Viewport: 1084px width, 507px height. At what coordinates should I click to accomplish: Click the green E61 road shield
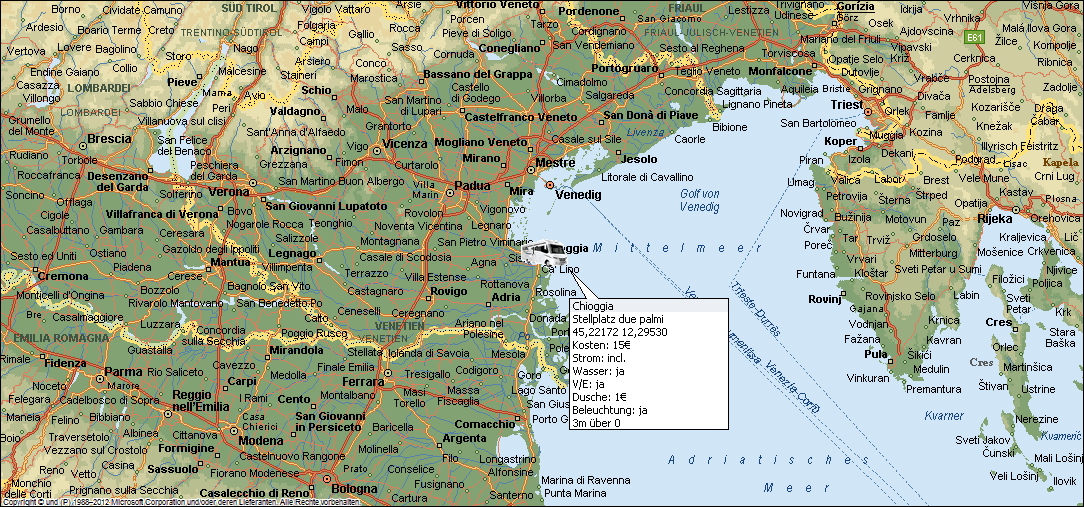coord(976,37)
